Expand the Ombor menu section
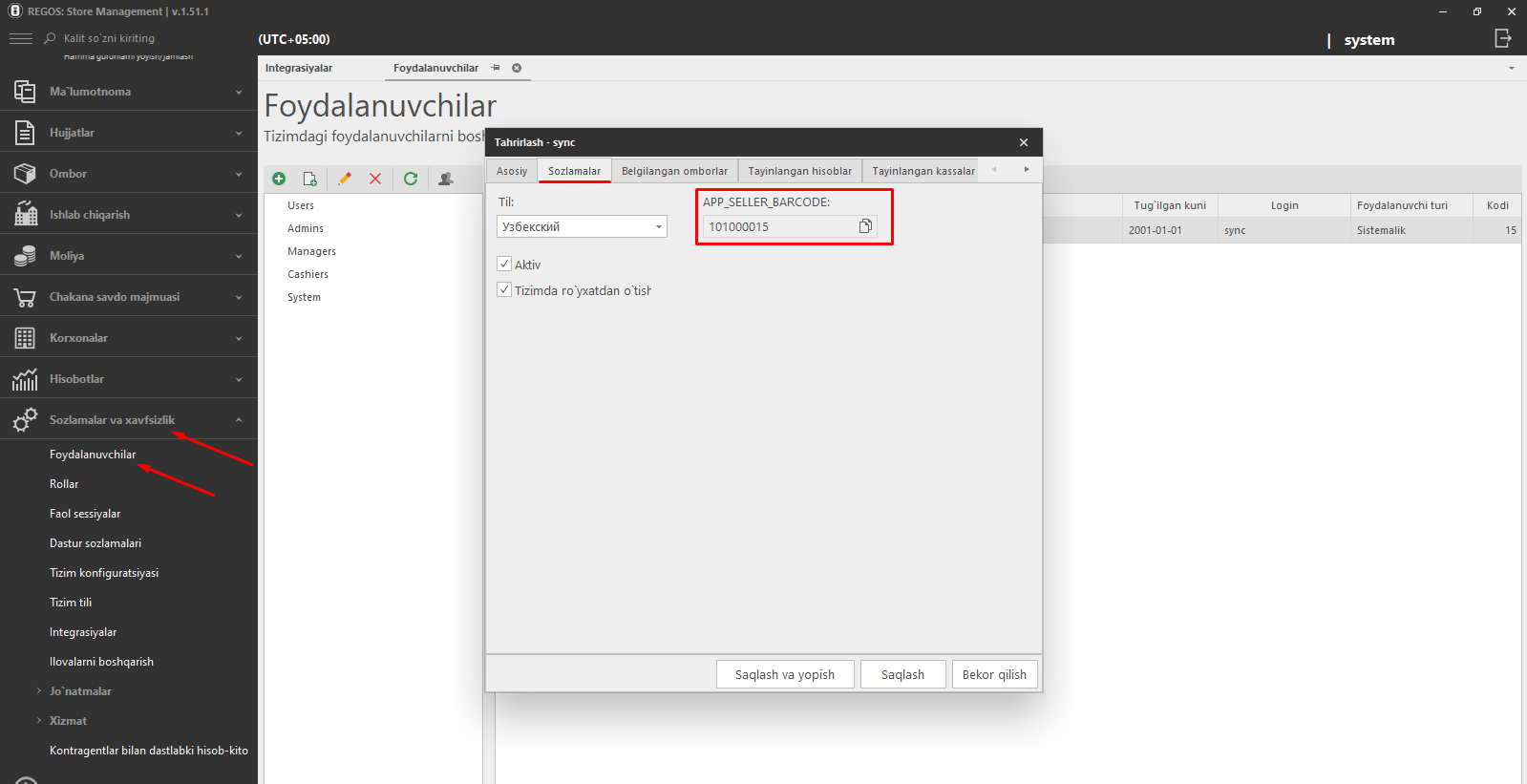Screen dimensions: 1527x784 239,174
